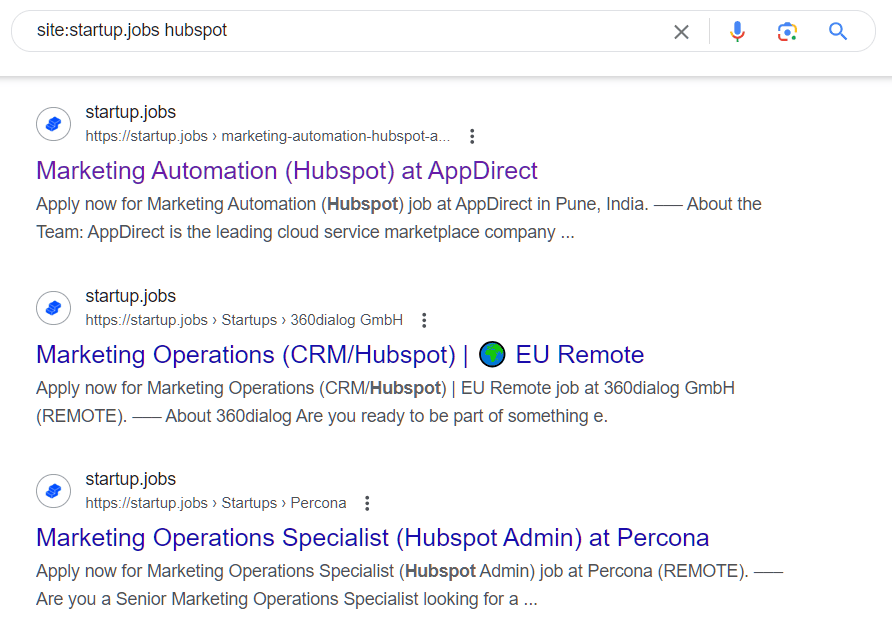Focus the search box containing site:startup.jobs hubspot
This screenshot has height=641, width=892.
[340, 31]
